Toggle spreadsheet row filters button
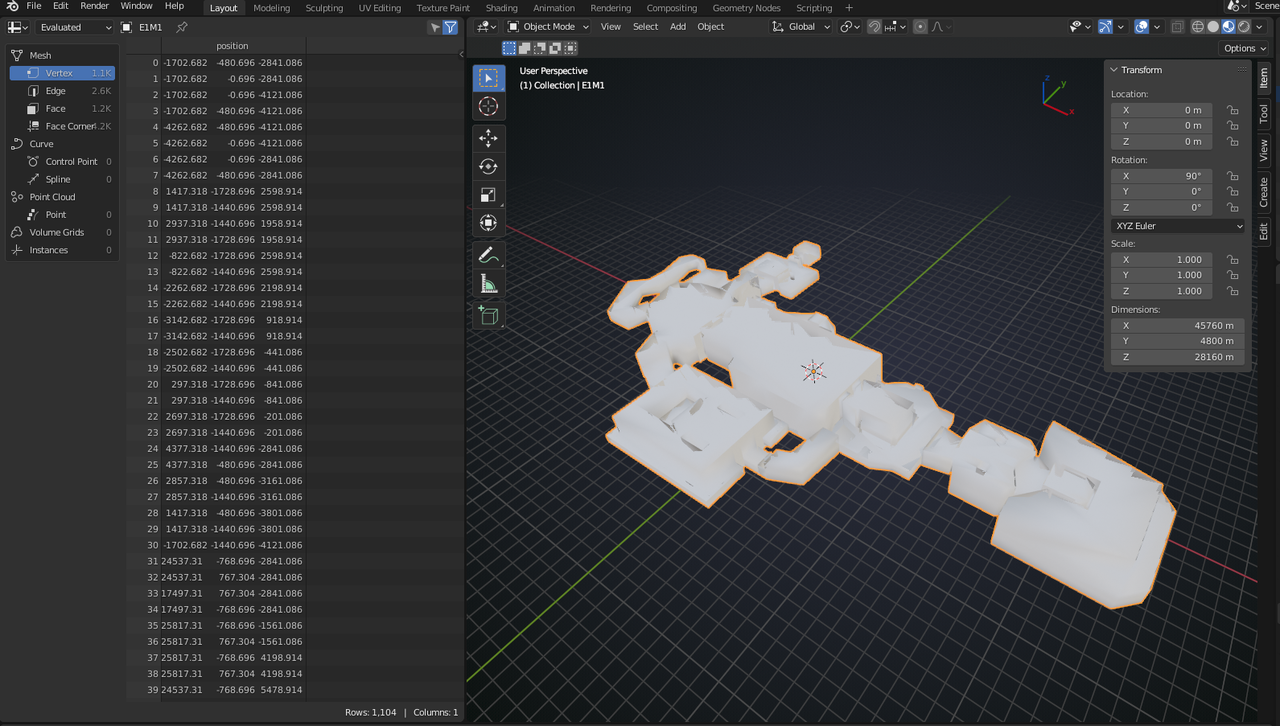The image size is (1280, 726). pos(450,27)
